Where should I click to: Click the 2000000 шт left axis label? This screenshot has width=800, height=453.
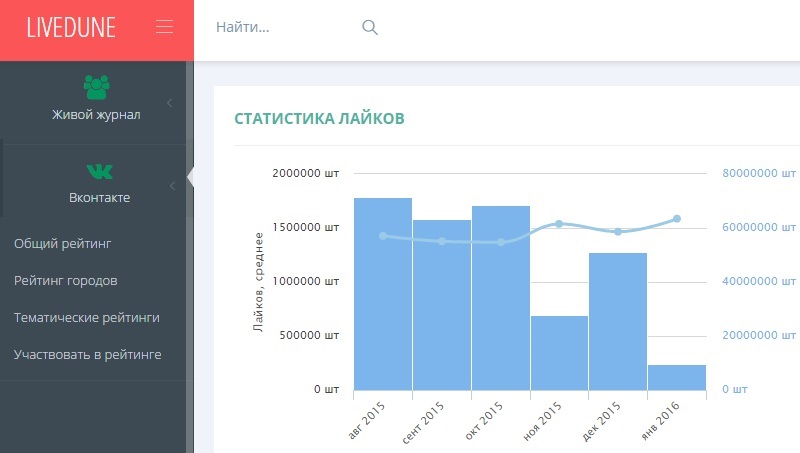(306, 173)
